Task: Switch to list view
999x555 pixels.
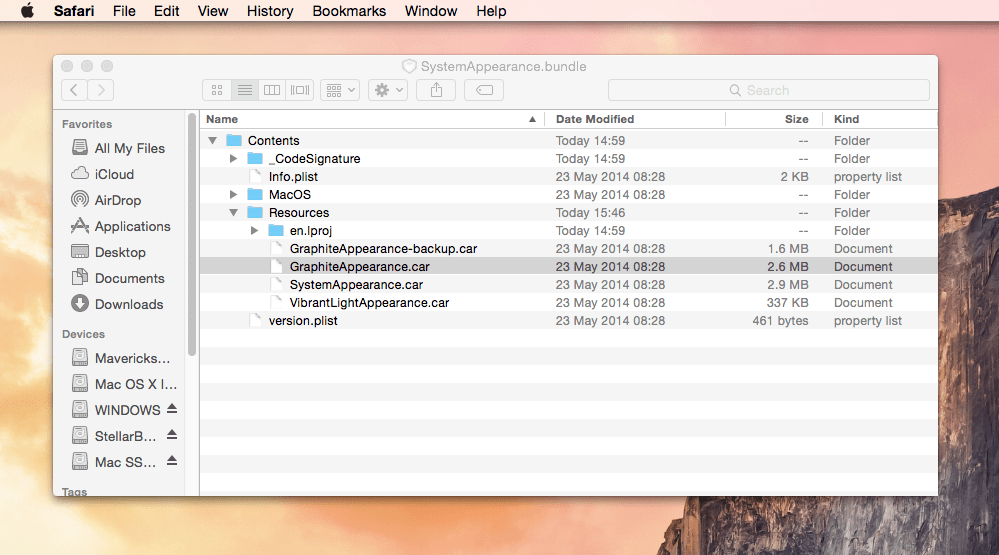Action: click(x=245, y=90)
